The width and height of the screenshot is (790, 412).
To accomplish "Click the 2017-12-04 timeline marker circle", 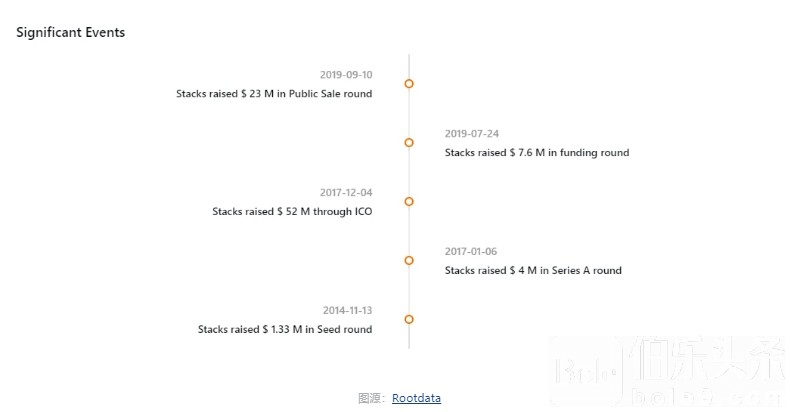I will pos(409,202).
